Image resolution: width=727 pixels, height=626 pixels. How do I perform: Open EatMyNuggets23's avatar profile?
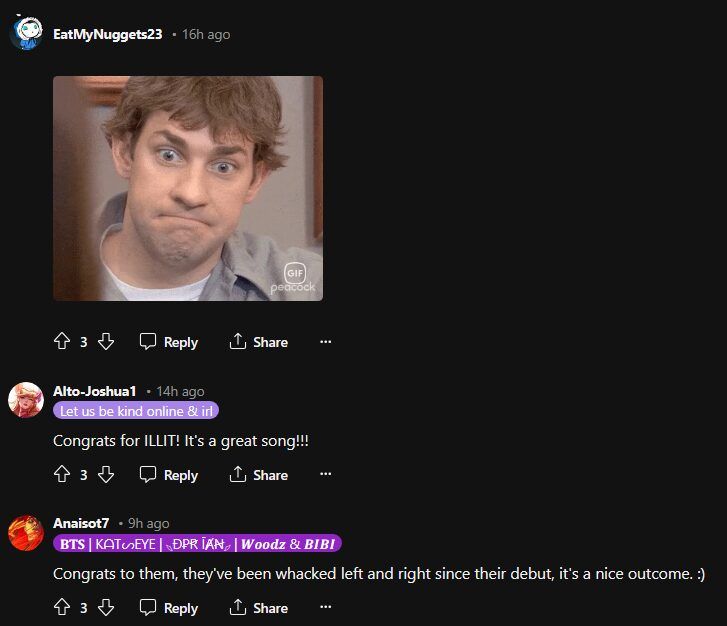pyautogui.click(x=26, y=33)
